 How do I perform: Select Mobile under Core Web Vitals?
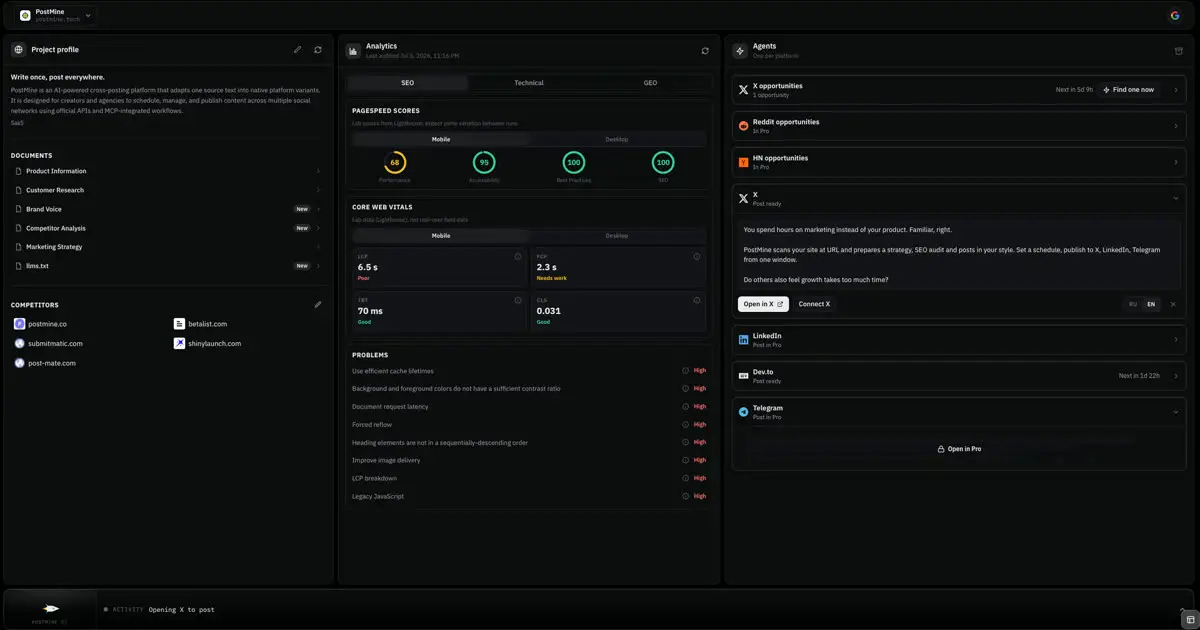tap(441, 236)
